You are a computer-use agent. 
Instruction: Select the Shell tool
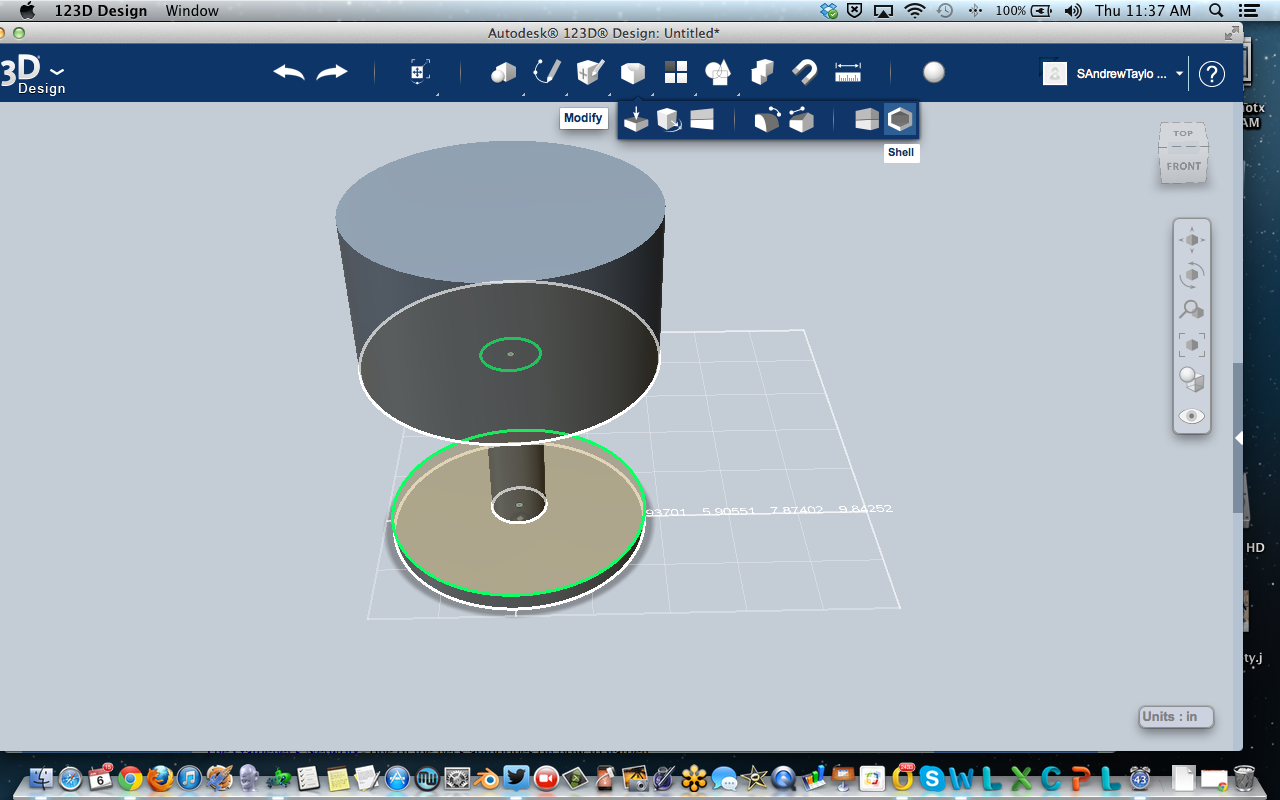(899, 118)
